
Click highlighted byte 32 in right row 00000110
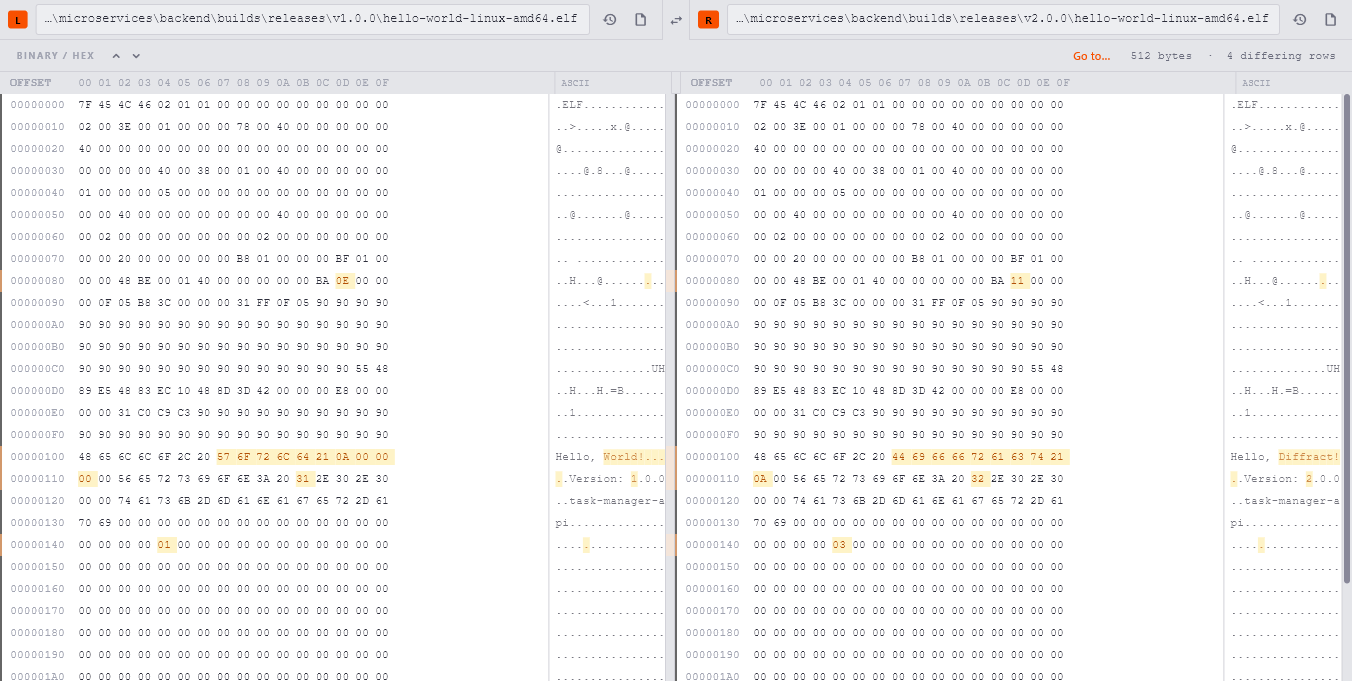(x=980, y=479)
